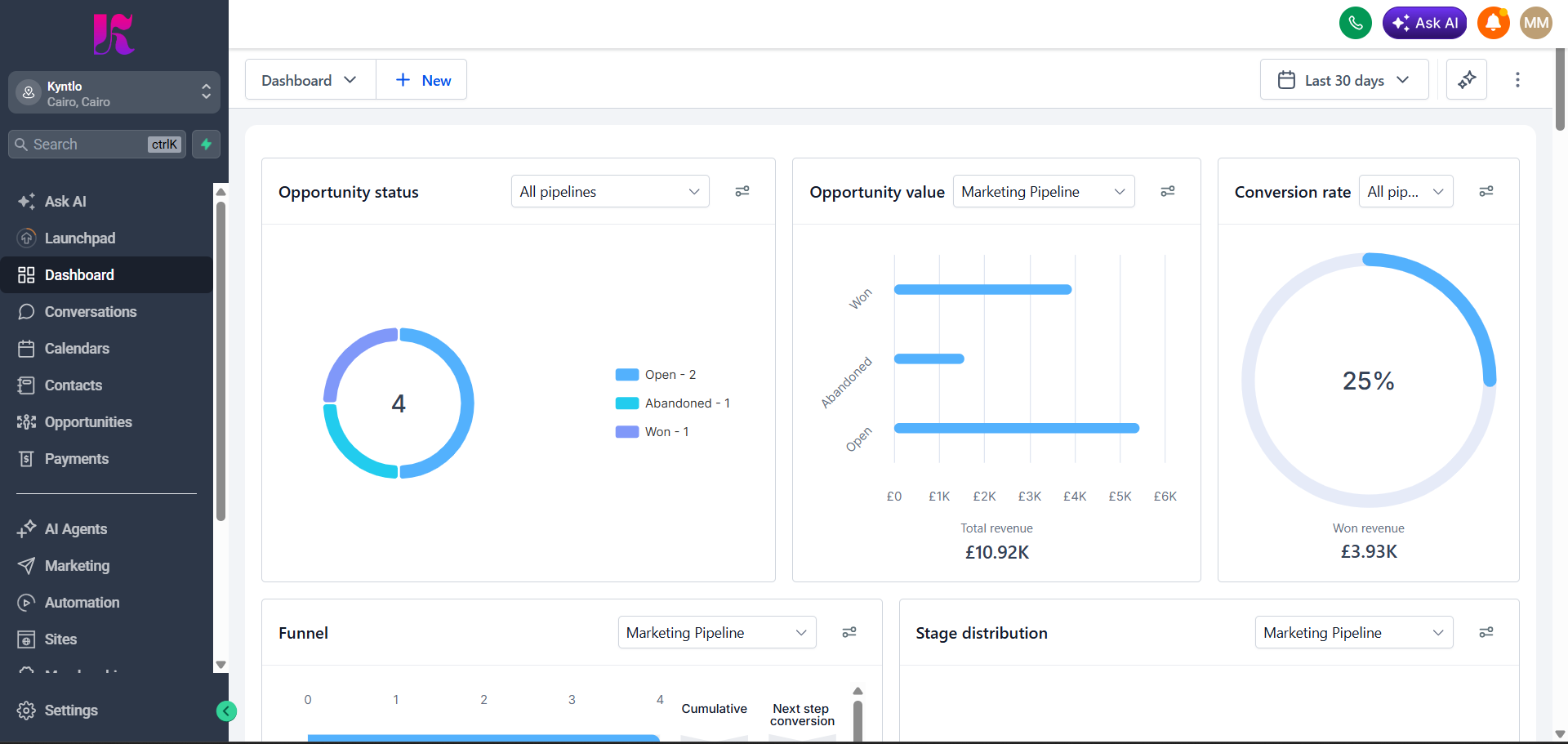The width and height of the screenshot is (1568, 744).
Task: Click the Payments receipt icon
Action: pos(26,458)
